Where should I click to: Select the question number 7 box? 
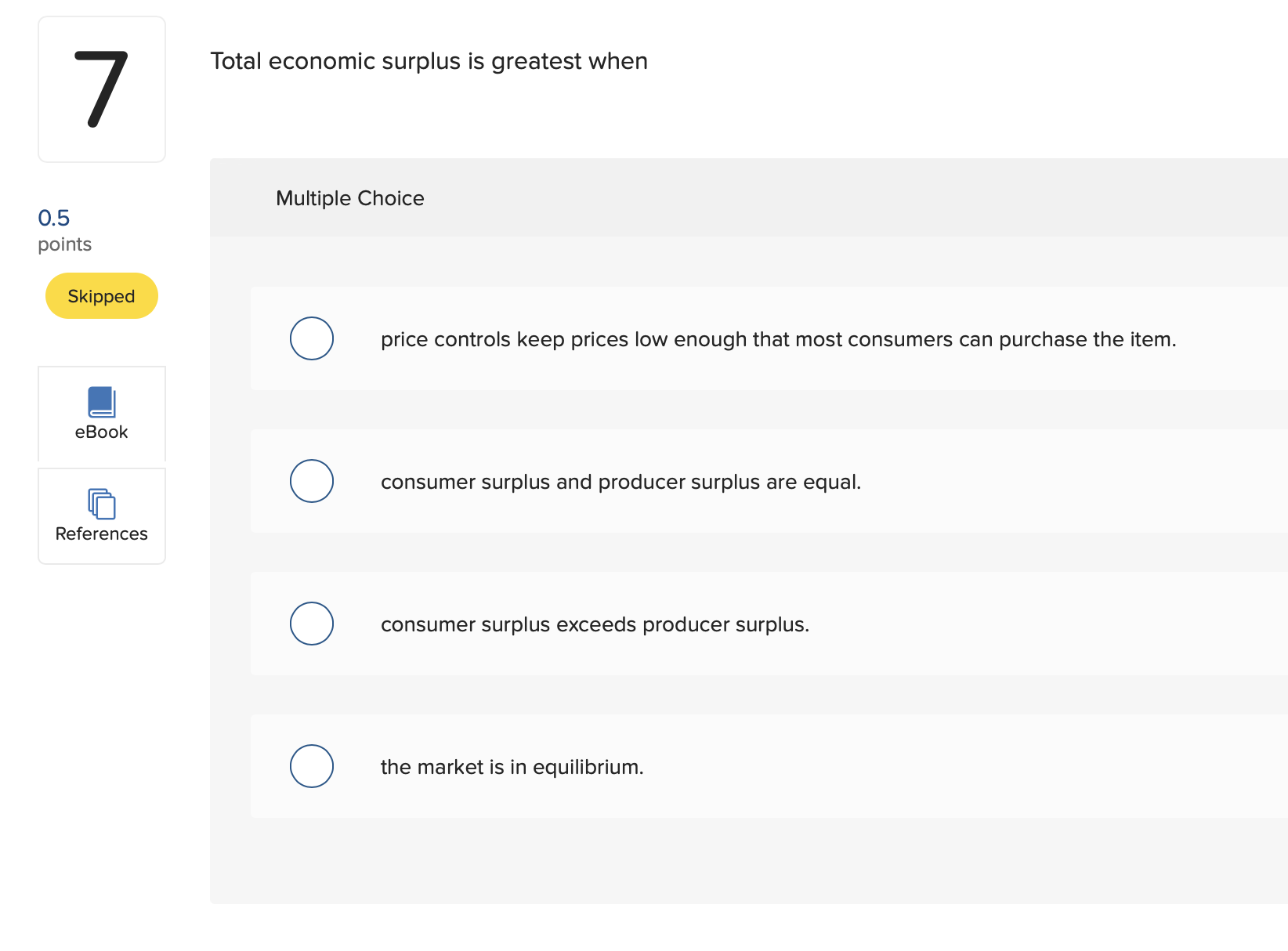tap(101, 89)
